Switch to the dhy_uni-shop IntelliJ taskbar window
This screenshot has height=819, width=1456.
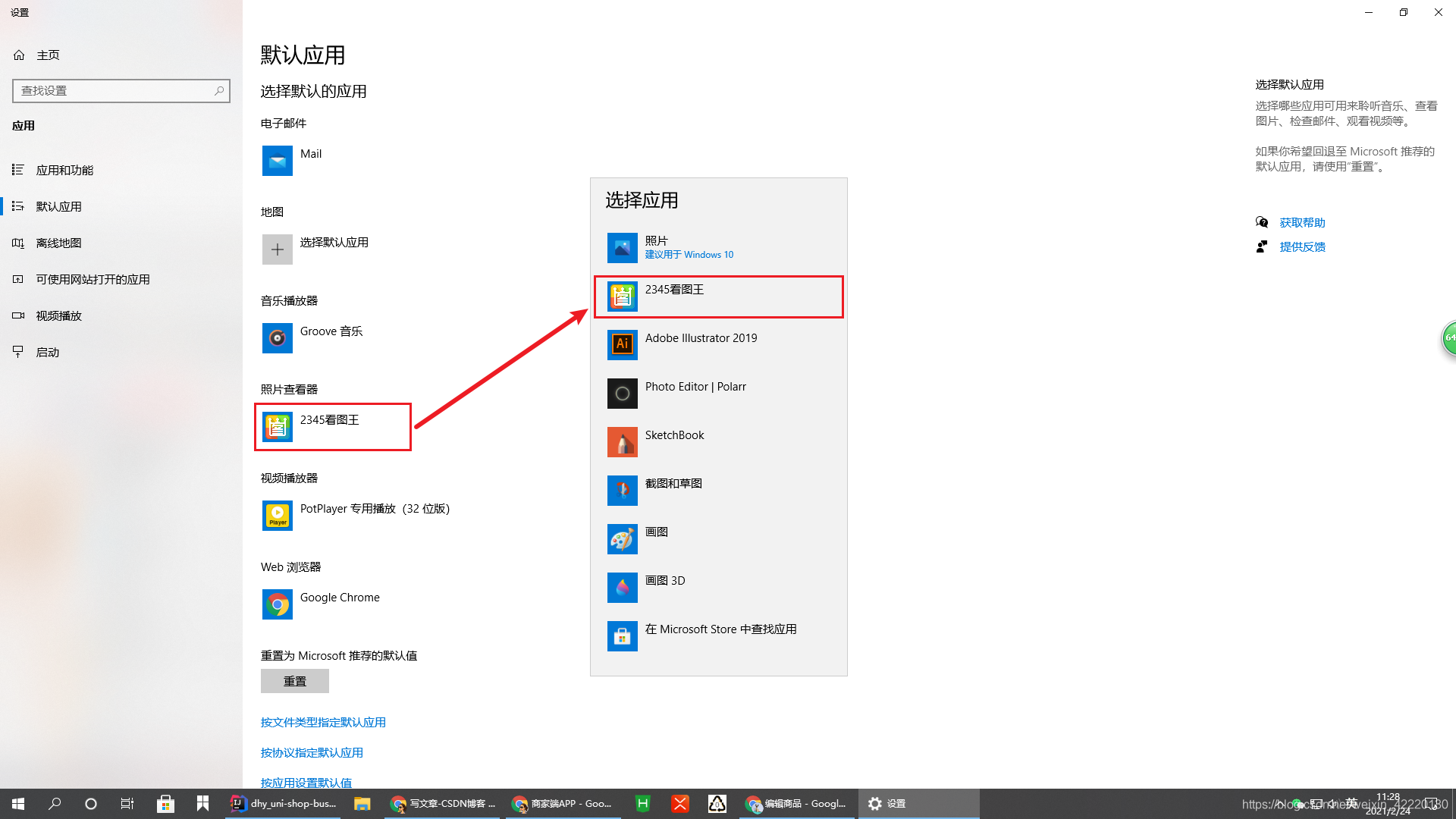284,804
